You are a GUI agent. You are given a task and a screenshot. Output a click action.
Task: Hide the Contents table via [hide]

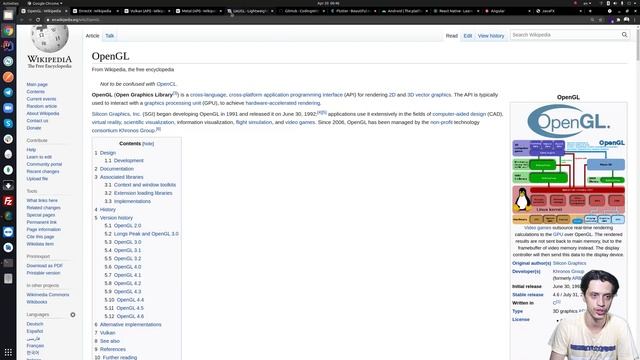click(x=148, y=144)
